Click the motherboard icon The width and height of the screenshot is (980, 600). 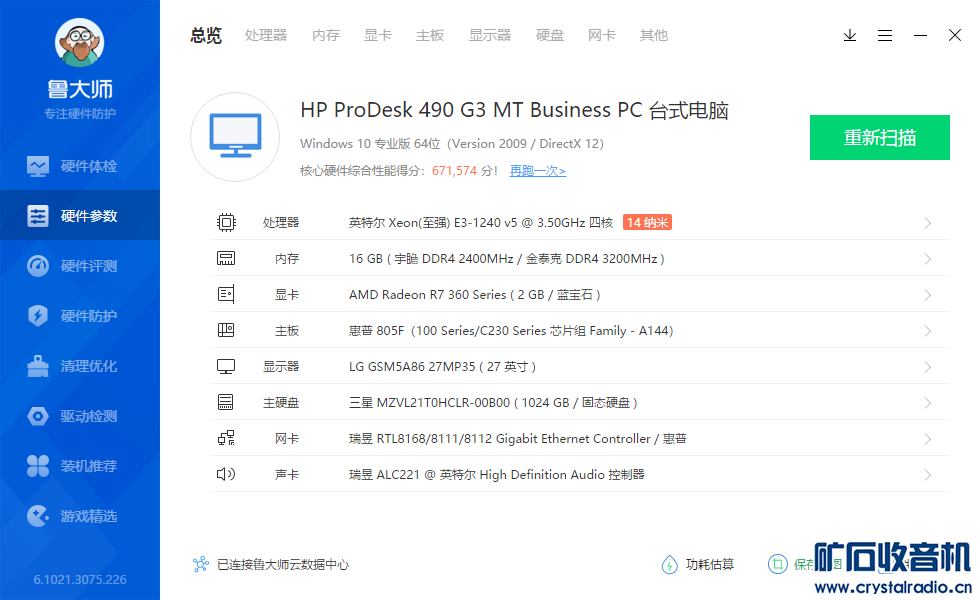(226, 330)
